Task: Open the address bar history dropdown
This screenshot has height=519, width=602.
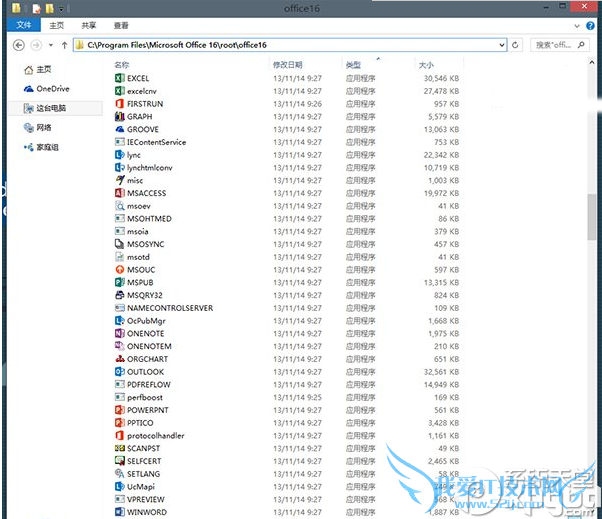Action: pos(501,45)
